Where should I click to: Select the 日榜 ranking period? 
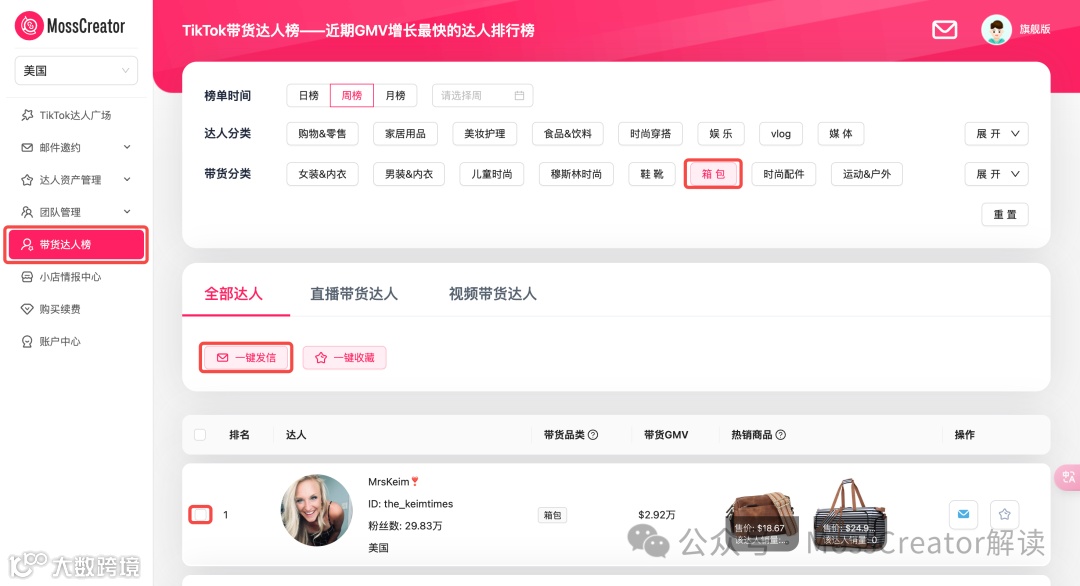[x=309, y=96]
